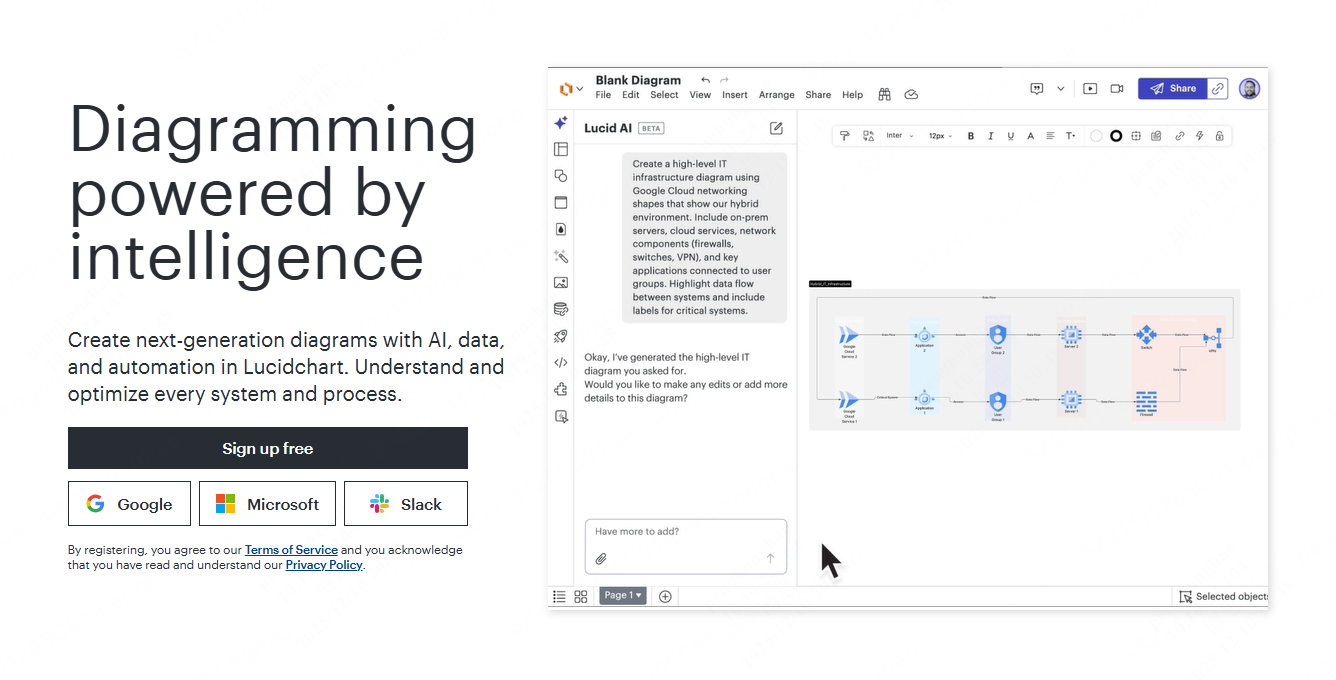The width and height of the screenshot is (1336, 680).
Task: Click the lightning bolt actions icon
Action: 1200,136
